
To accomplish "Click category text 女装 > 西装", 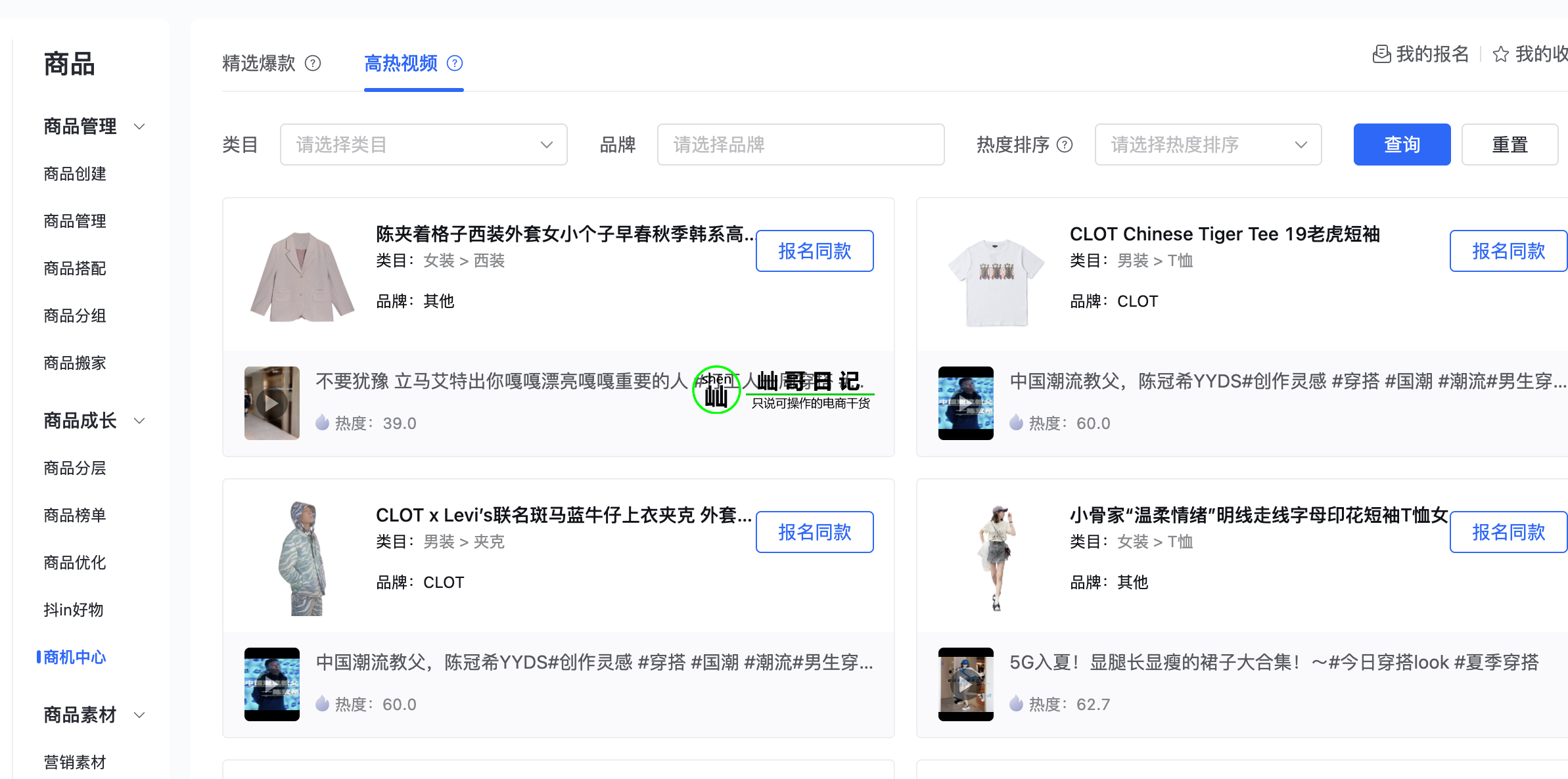I will pos(464,261).
